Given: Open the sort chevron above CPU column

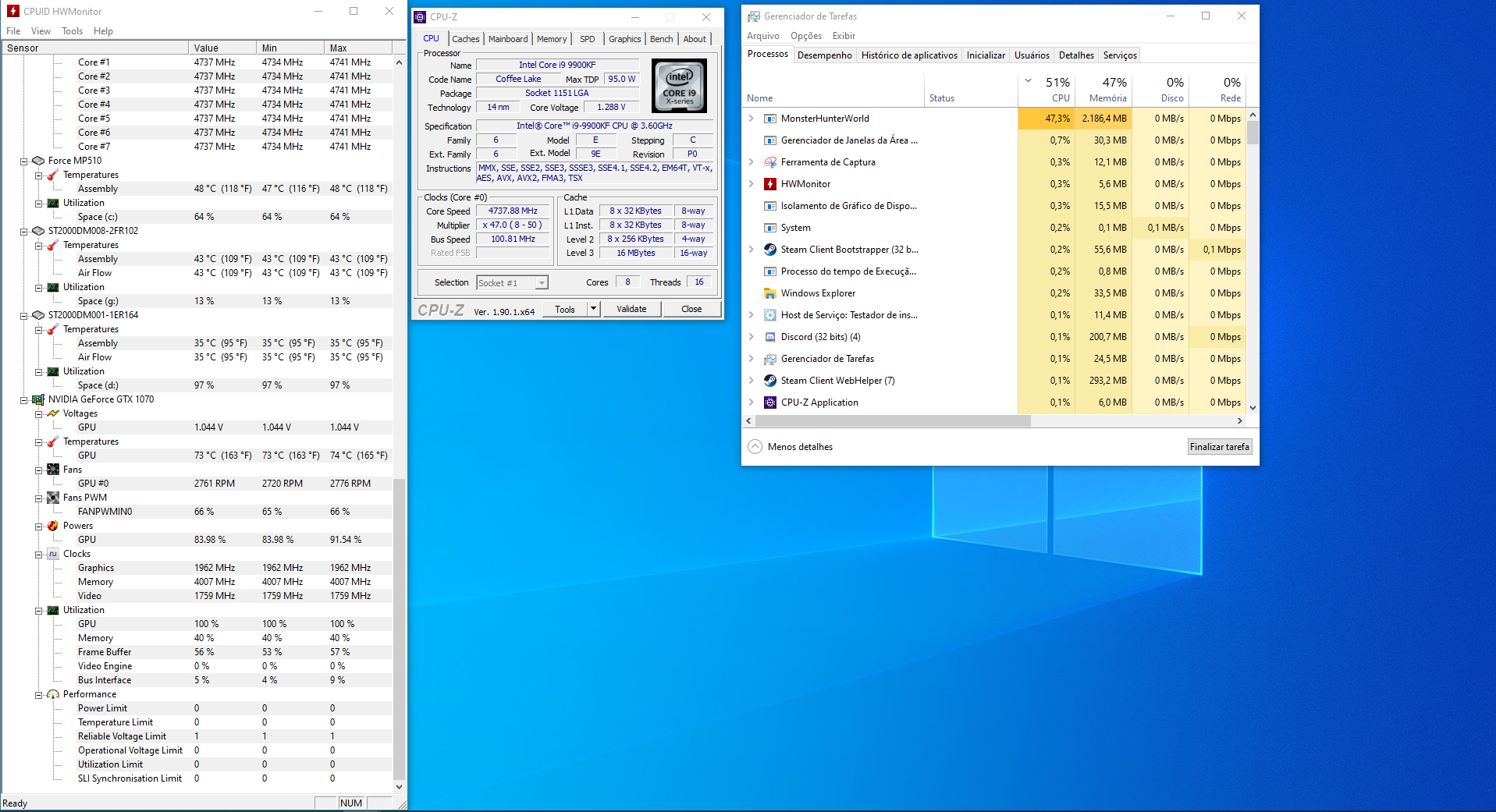Looking at the screenshot, I should click(x=1028, y=80).
